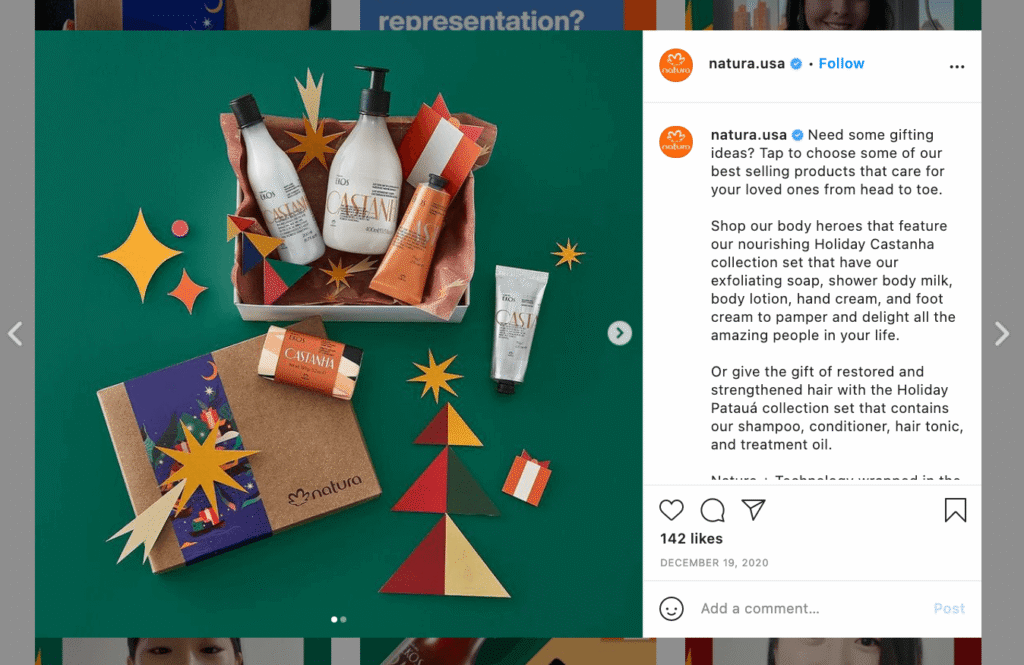Image resolution: width=1024 pixels, height=665 pixels.
Task: Open natura.usa profile from header username
Action: (746, 63)
